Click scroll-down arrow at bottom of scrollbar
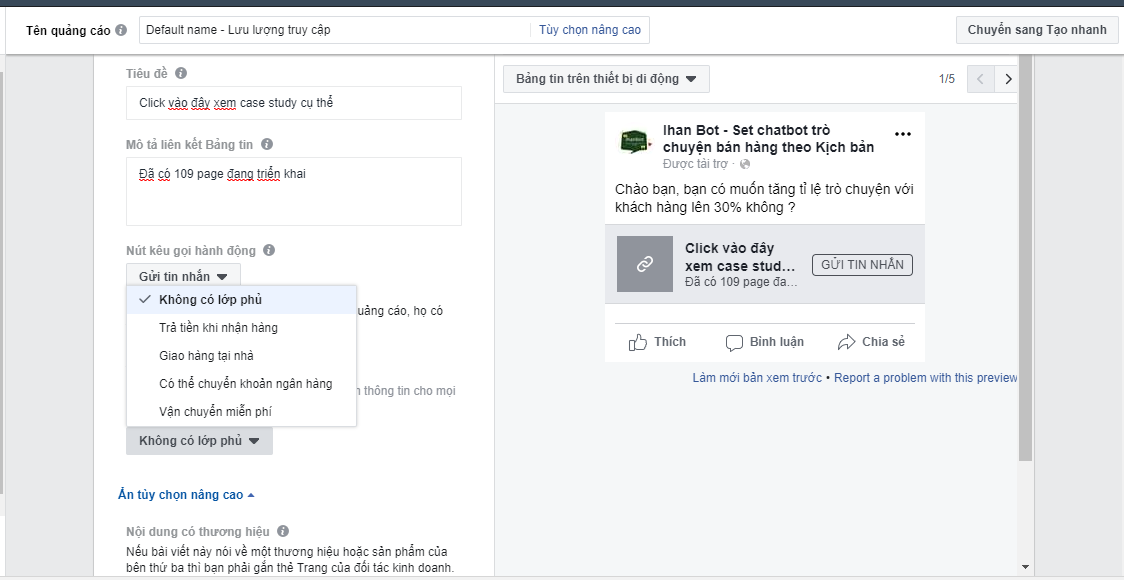The width and height of the screenshot is (1124, 580). tap(1024, 567)
